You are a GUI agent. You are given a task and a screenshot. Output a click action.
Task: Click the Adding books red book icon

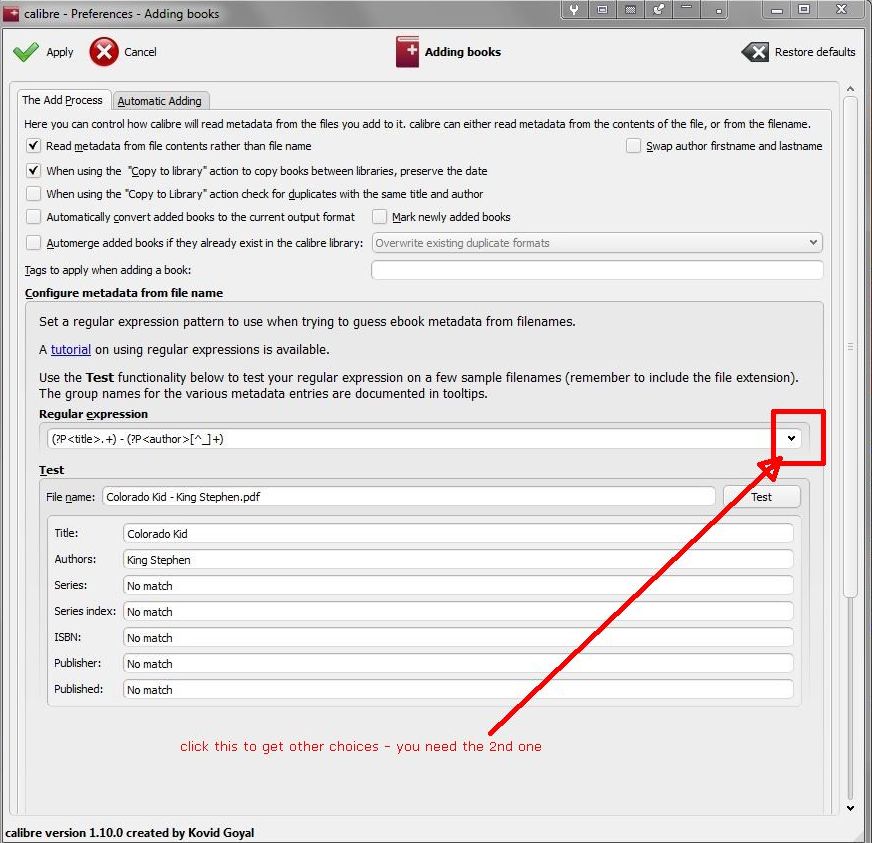coord(408,52)
